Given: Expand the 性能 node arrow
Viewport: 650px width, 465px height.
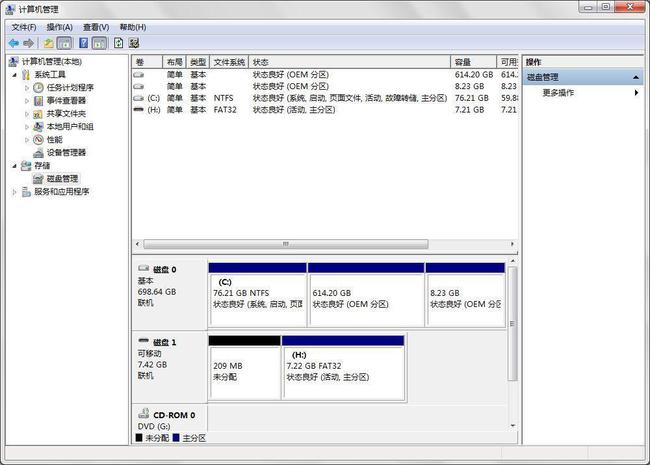Looking at the screenshot, I should (27, 140).
